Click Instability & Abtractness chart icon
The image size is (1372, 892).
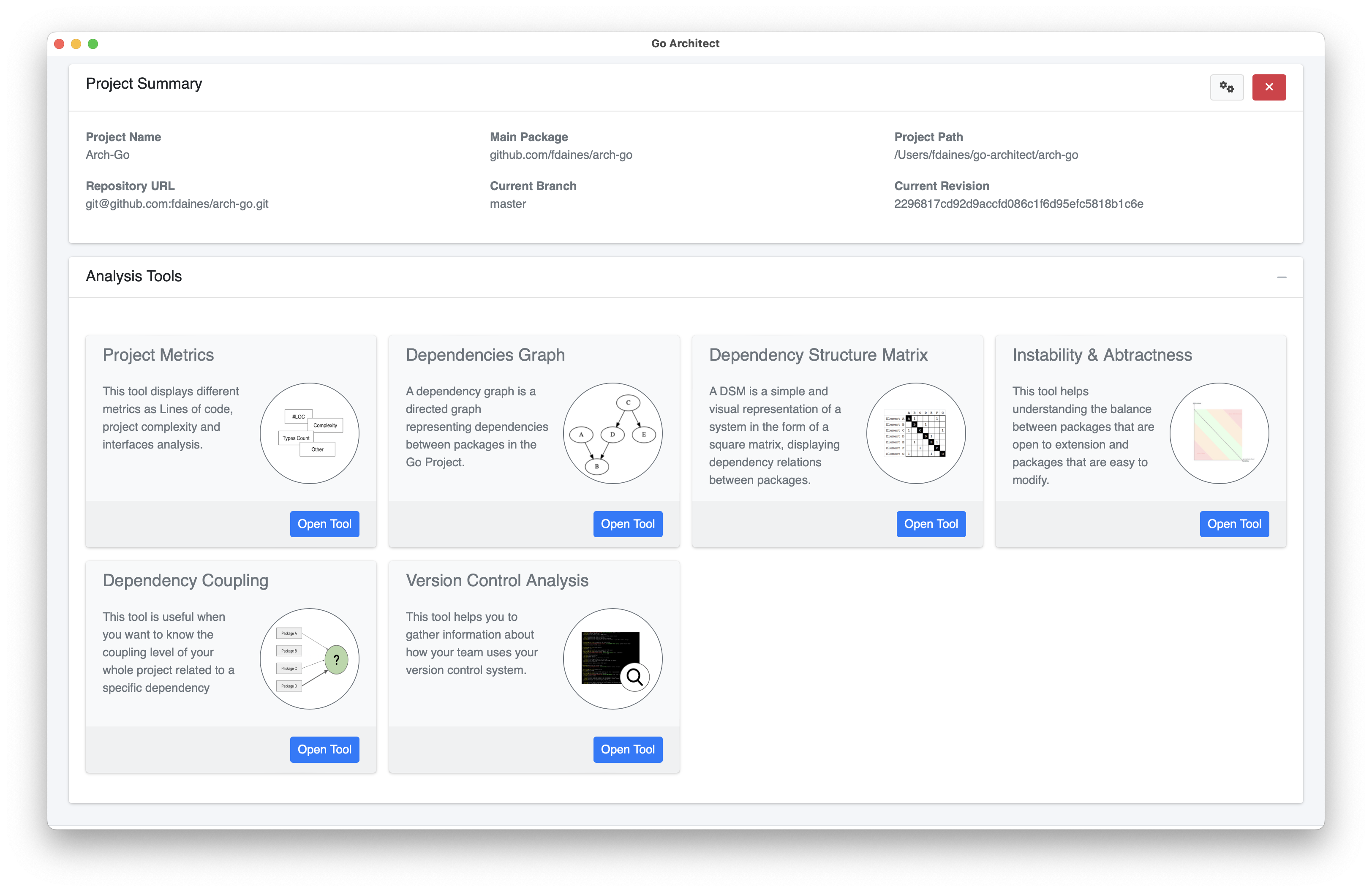[x=1219, y=433]
